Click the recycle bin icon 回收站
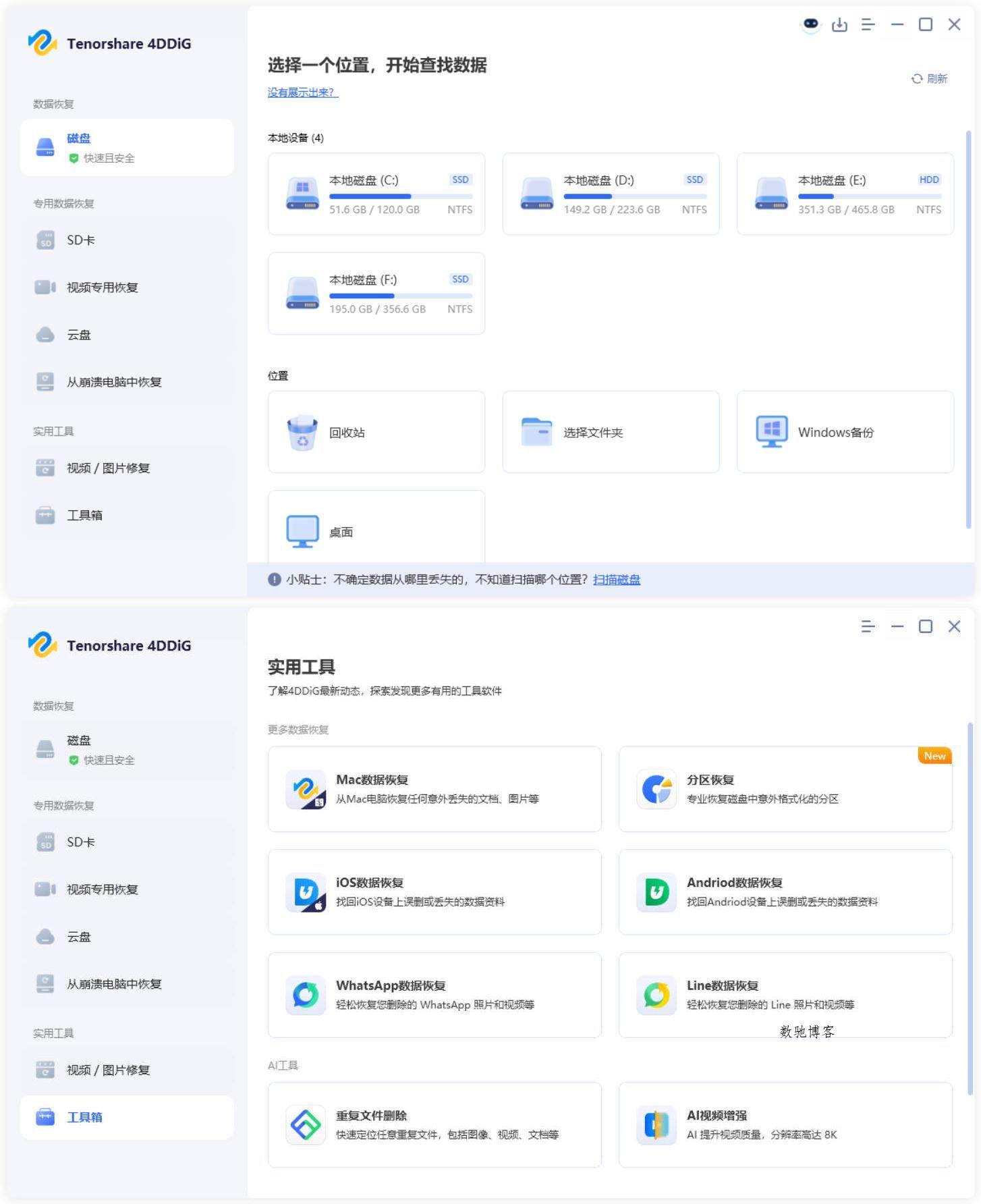The image size is (981, 1204). coord(302,433)
